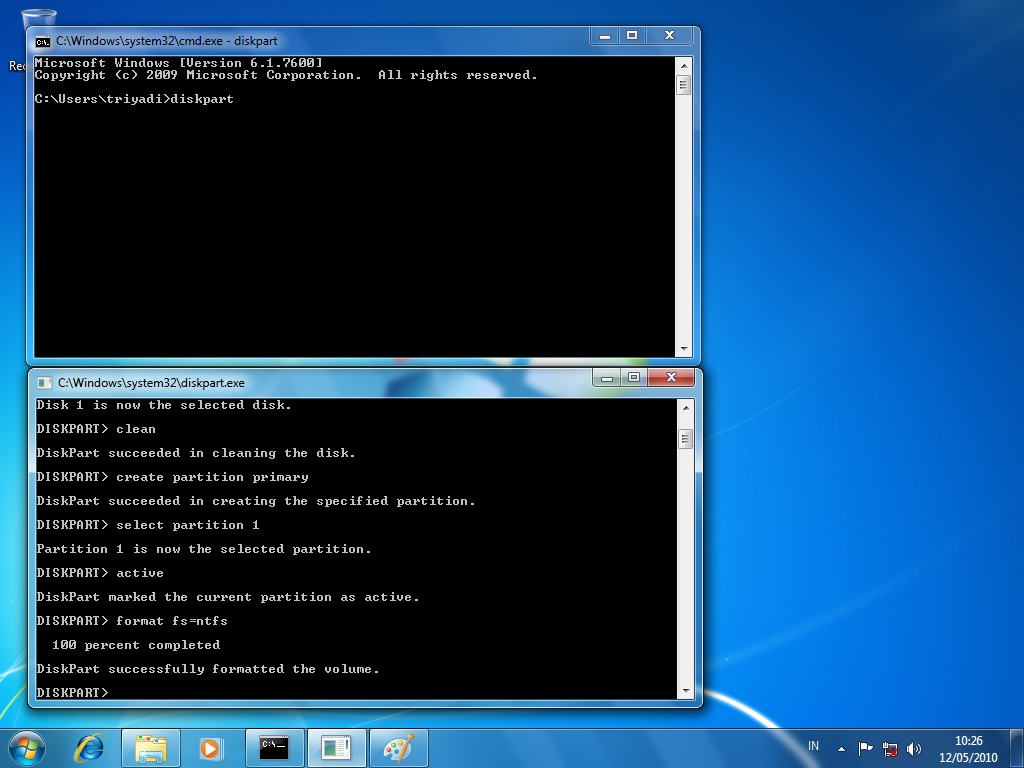Minimize the cmd.exe - diskpart window
This screenshot has height=768, width=1024.
pos(605,36)
